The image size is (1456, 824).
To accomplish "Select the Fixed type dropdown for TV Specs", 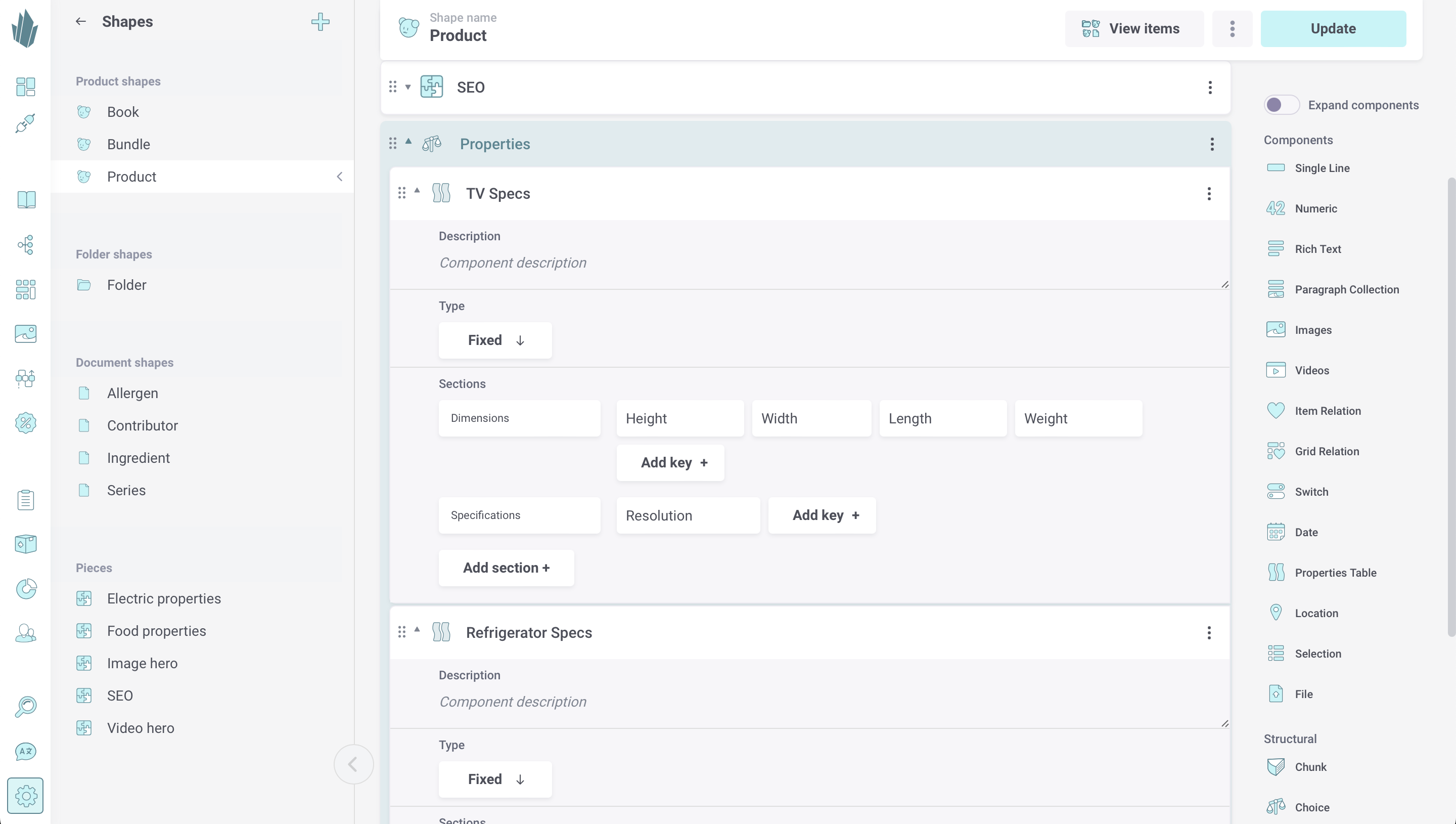I will [x=495, y=340].
